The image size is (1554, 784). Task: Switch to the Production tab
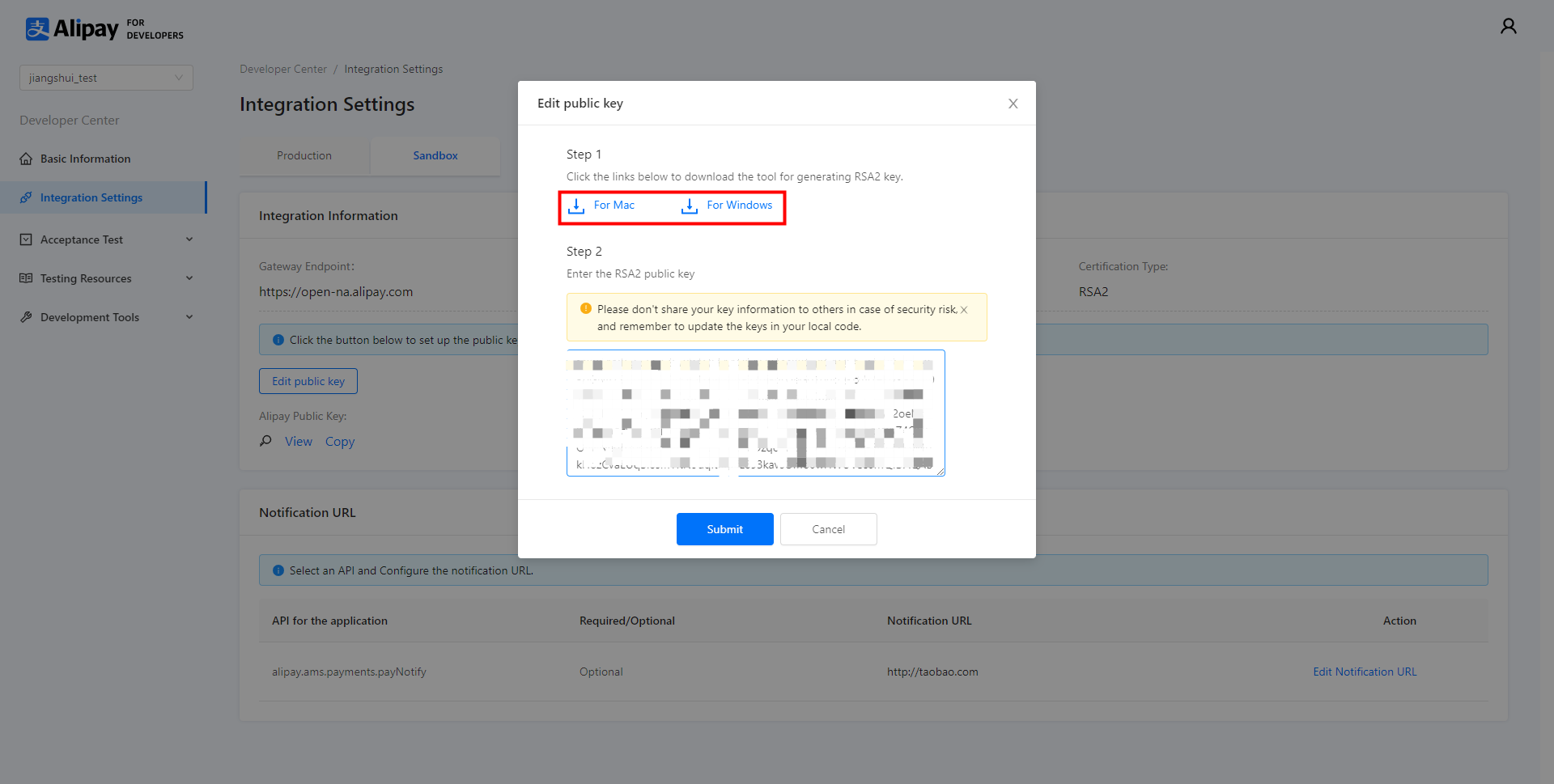(x=304, y=155)
